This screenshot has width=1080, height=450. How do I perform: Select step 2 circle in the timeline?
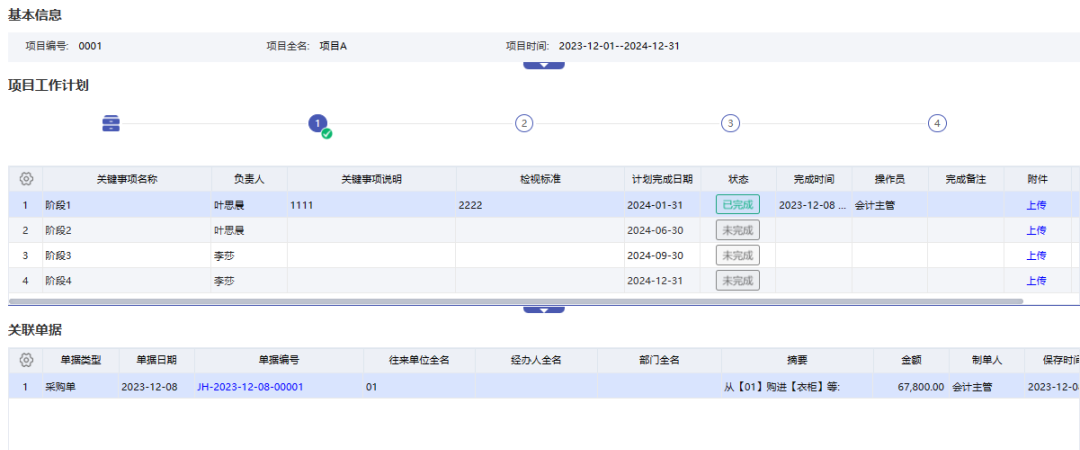point(524,123)
